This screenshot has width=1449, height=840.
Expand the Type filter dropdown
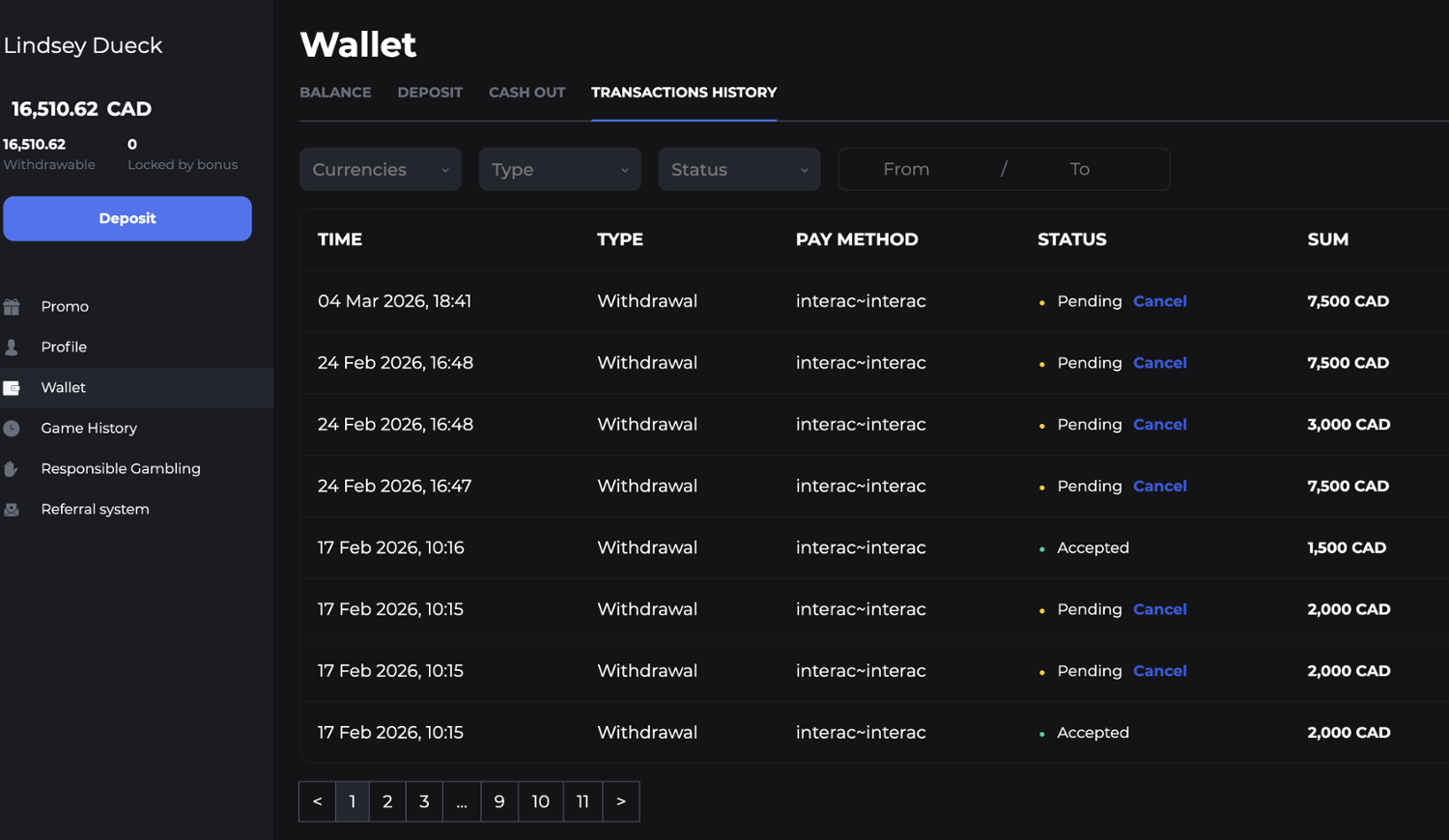coord(559,170)
